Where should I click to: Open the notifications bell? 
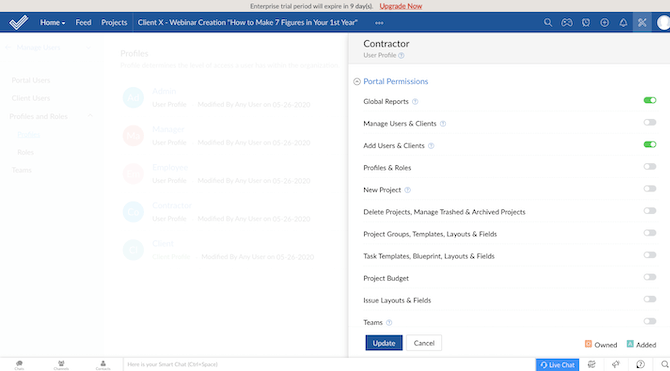pos(623,23)
